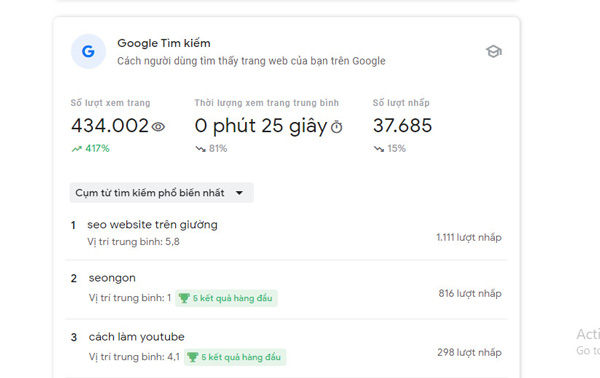The image size is (600, 378).
Task: Click the green upward trend arrow 417%
Action: pyautogui.click(x=77, y=149)
